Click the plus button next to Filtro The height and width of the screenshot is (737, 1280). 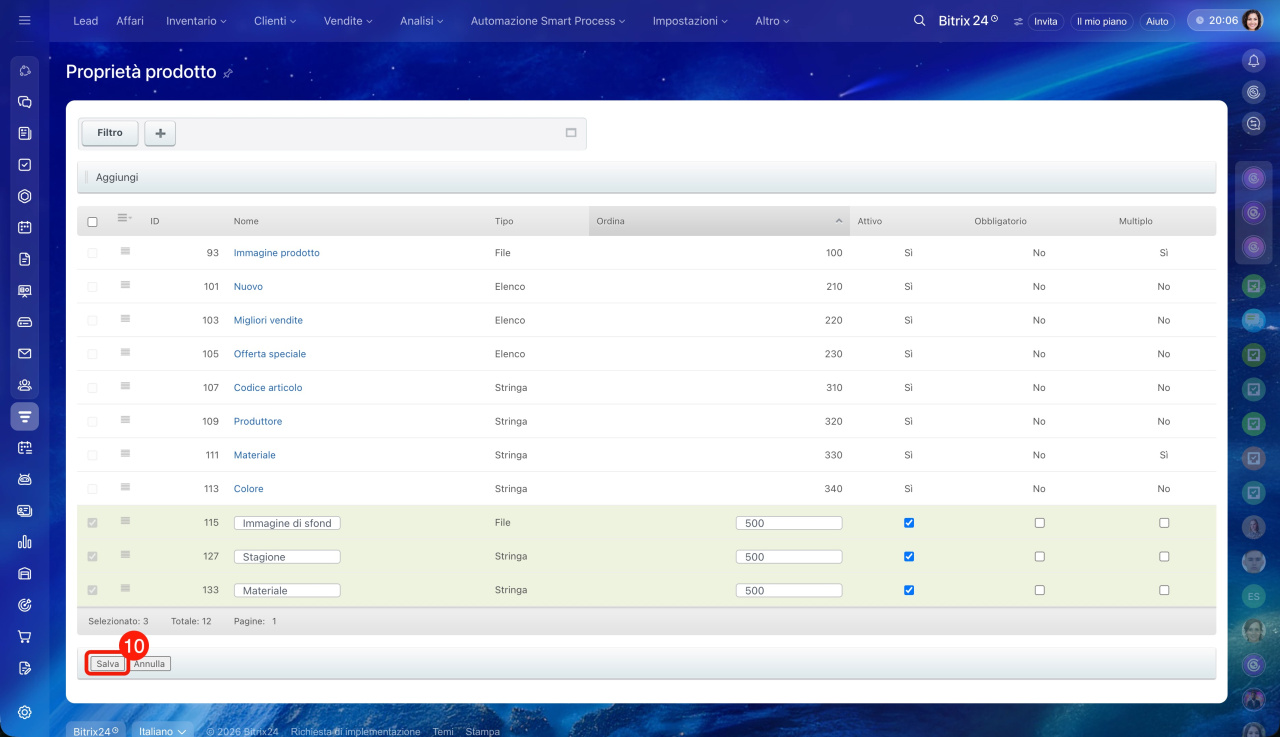160,133
